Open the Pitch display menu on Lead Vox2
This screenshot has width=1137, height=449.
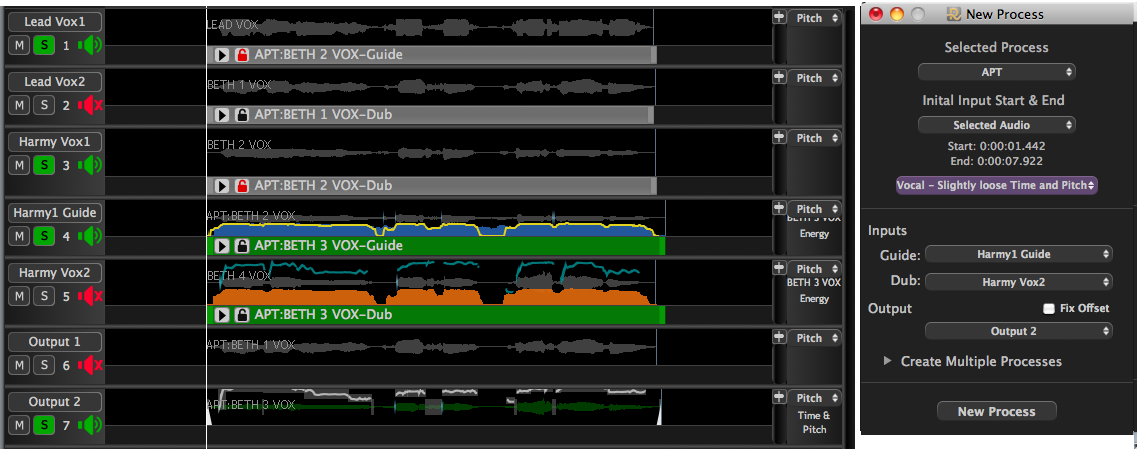click(817, 78)
